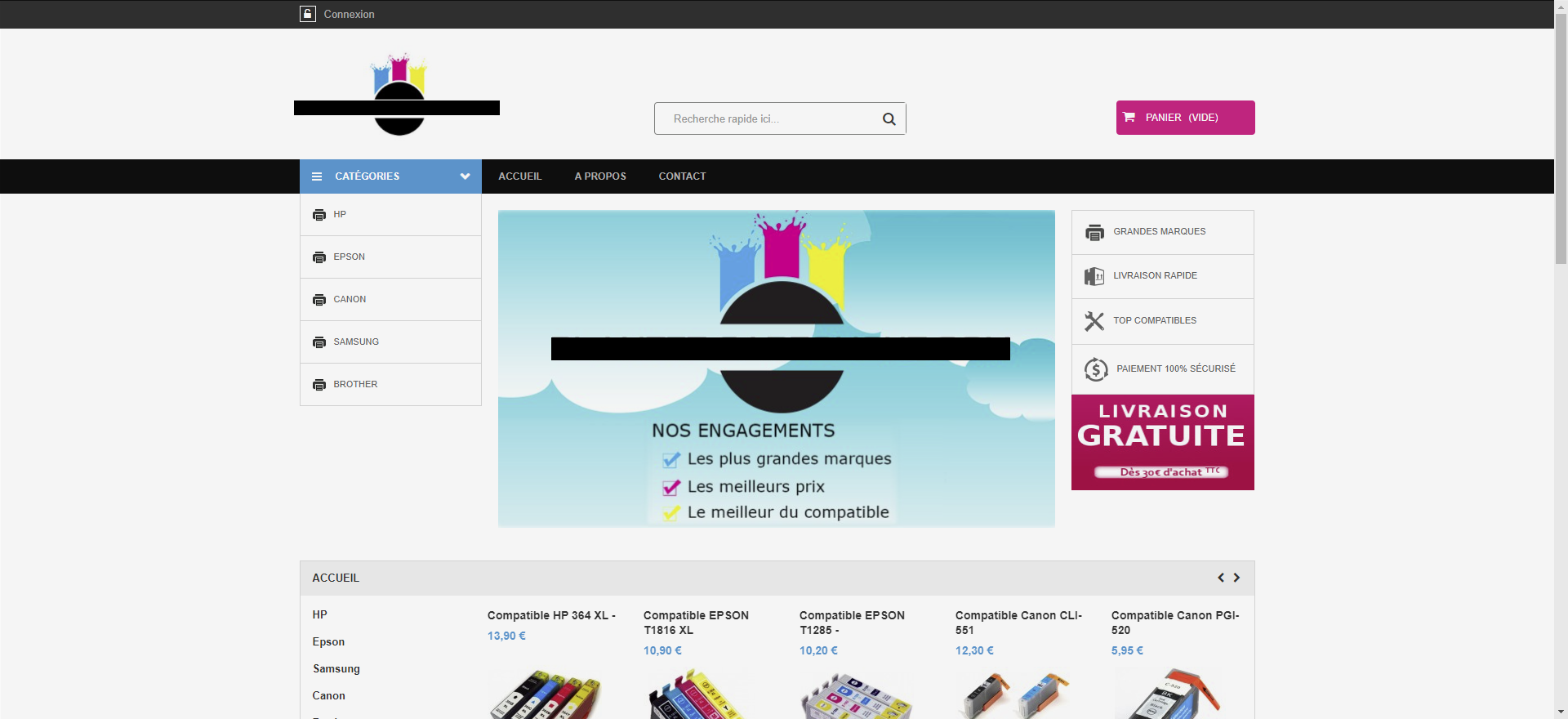The height and width of the screenshot is (719, 1568).
Task: Click the 12,30 € price
Action: 974,650
